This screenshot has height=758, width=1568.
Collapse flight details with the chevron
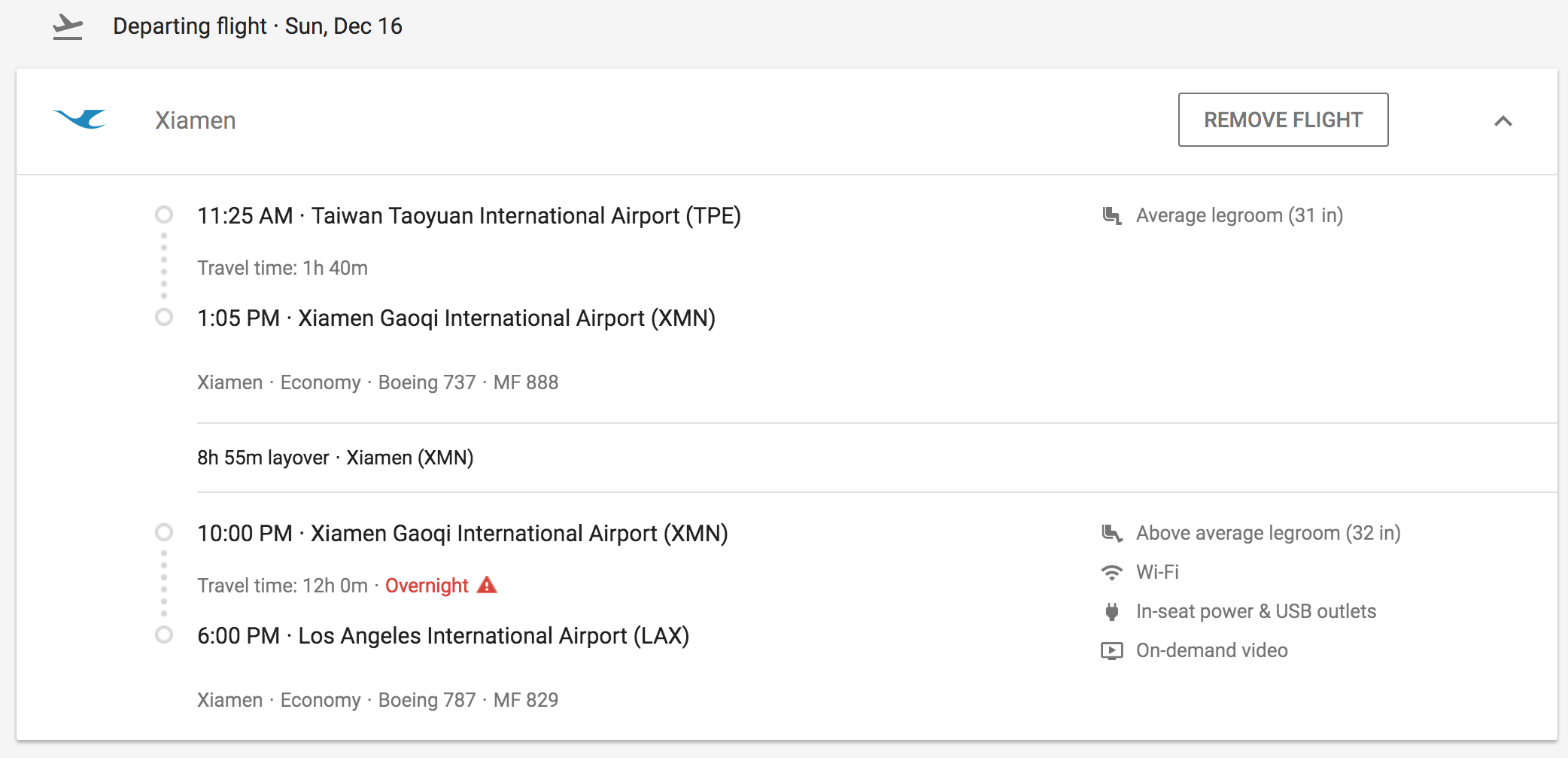click(1503, 121)
